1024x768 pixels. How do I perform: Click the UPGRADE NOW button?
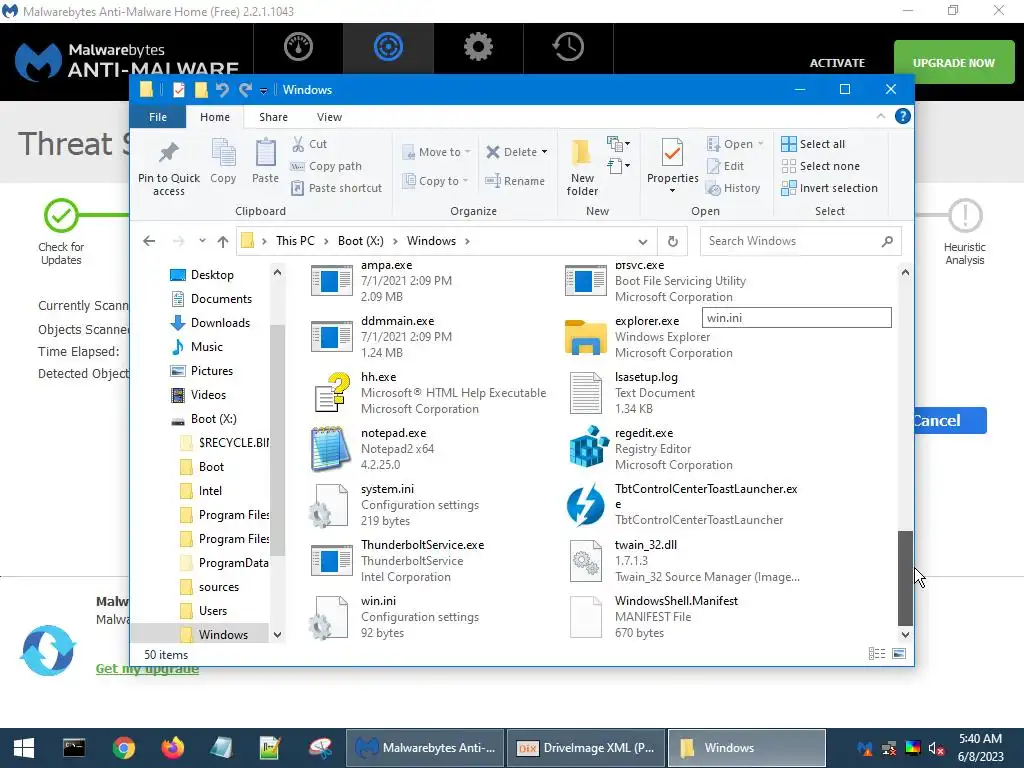[953, 63]
